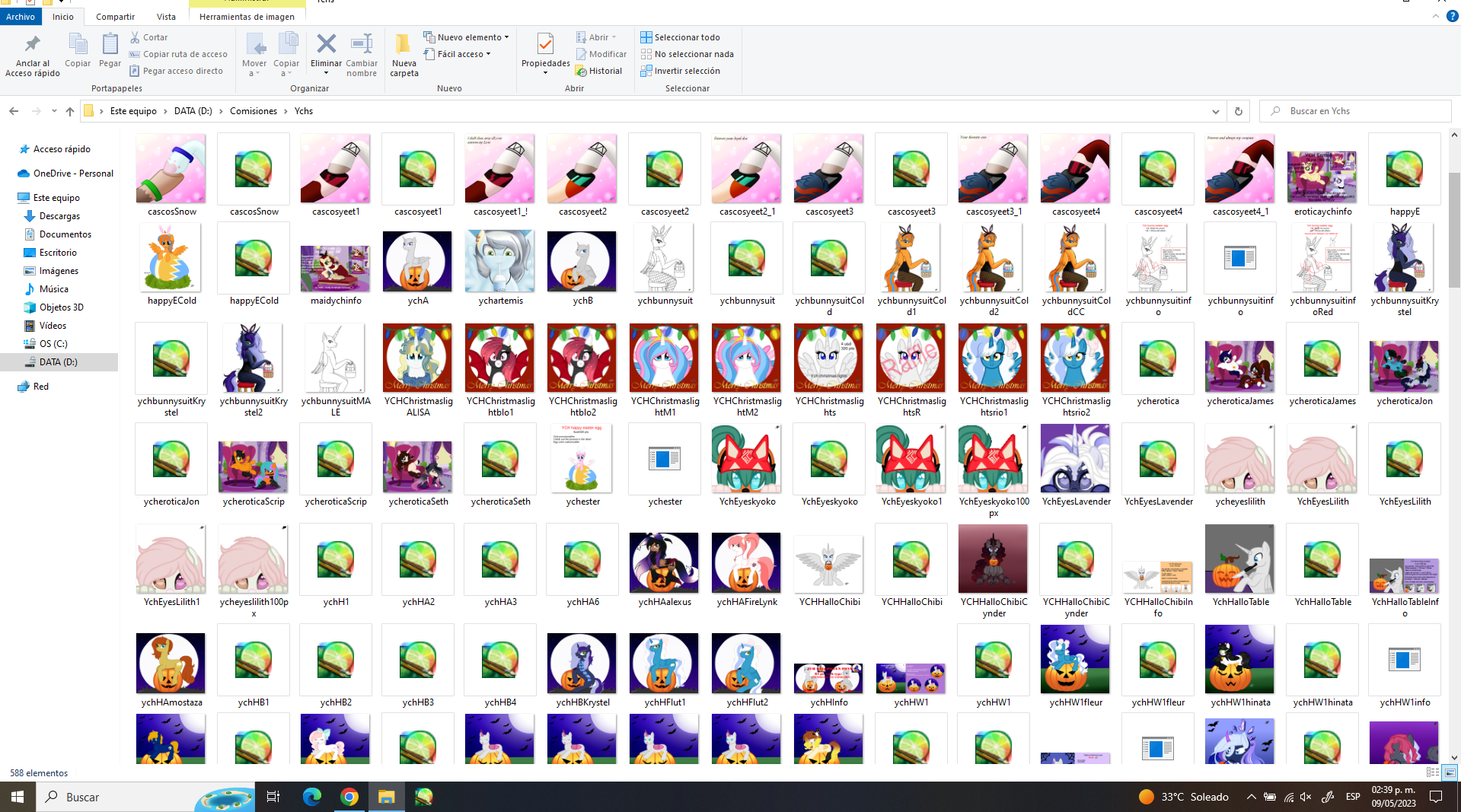Switch to the Inicio ribbon tab
Viewport: 1461px width, 812px height.
click(x=63, y=17)
